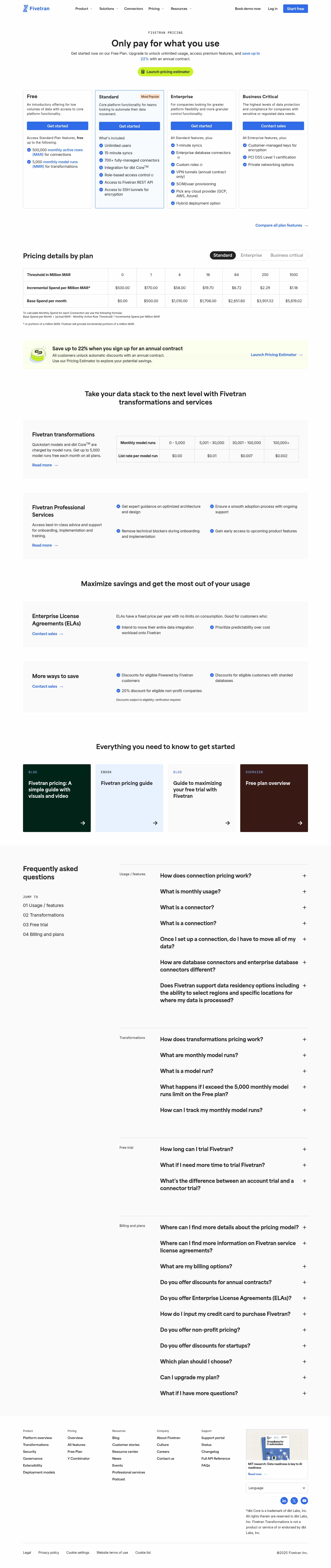Click Compare all plan features link
The width and height of the screenshot is (331, 1568).
[x=281, y=225]
